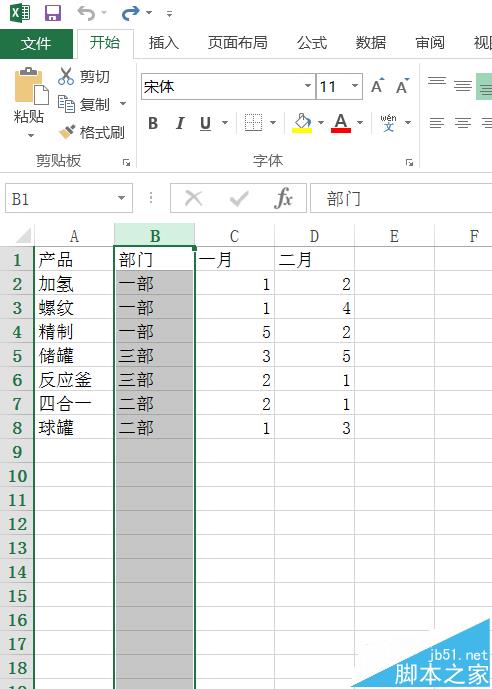
Task: Click the cell borders icon
Action: 253,123
